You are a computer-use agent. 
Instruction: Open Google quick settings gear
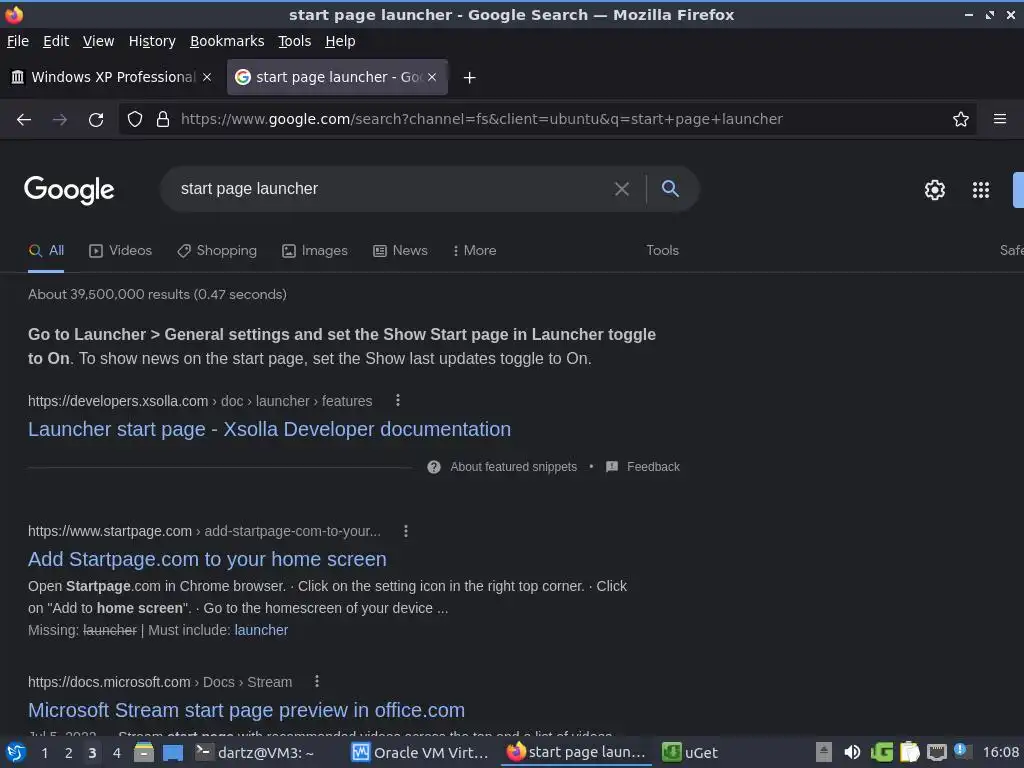pyautogui.click(x=935, y=189)
